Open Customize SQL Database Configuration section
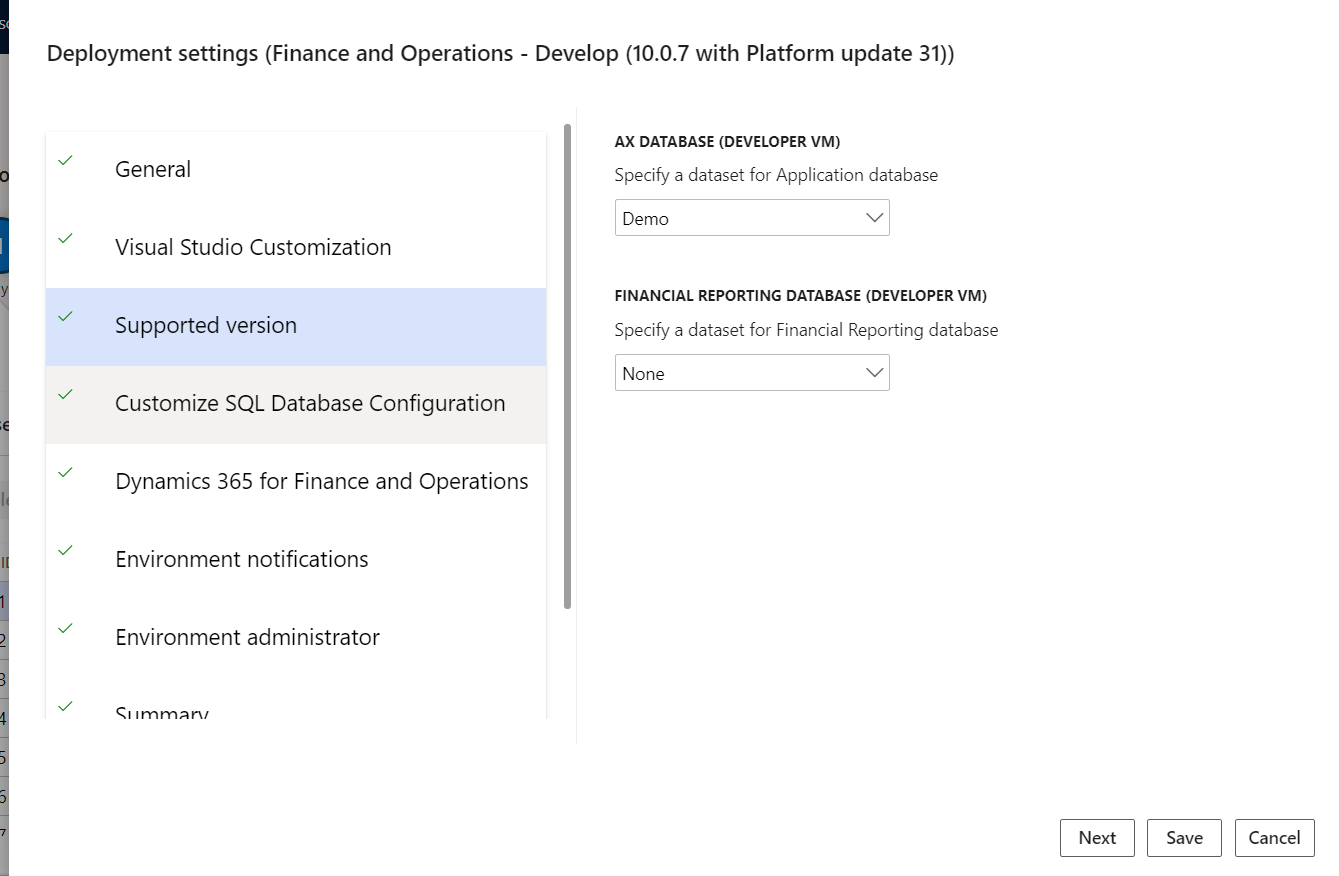 [x=296, y=404]
